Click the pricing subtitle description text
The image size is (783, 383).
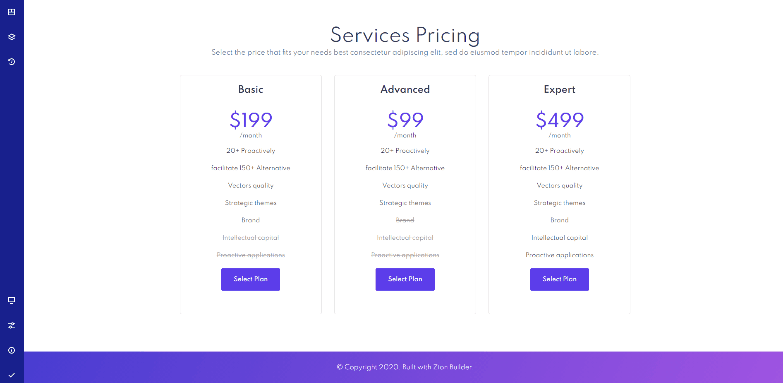tap(404, 52)
